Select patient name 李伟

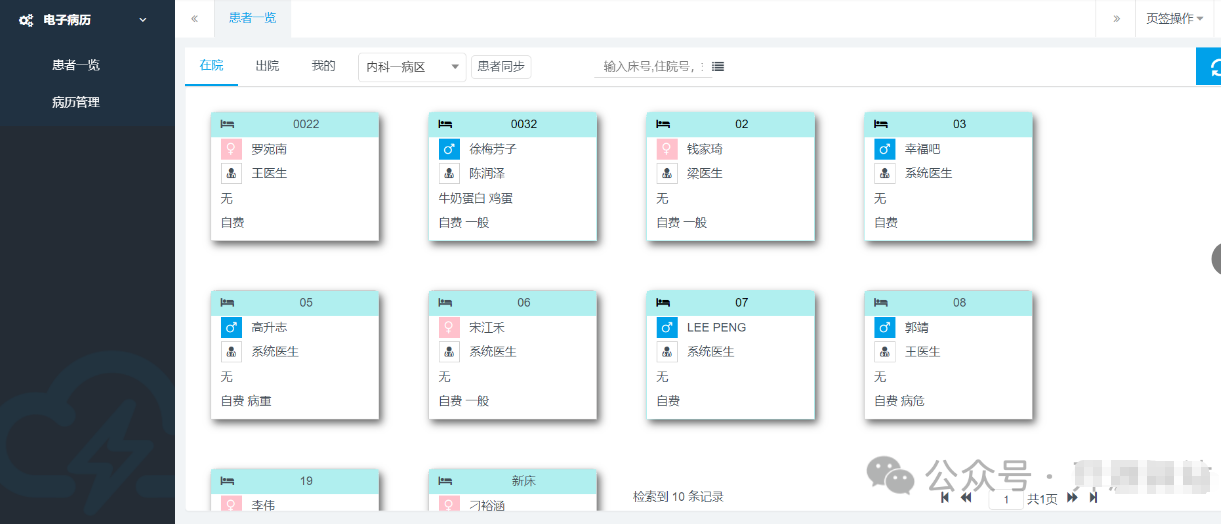coord(263,505)
